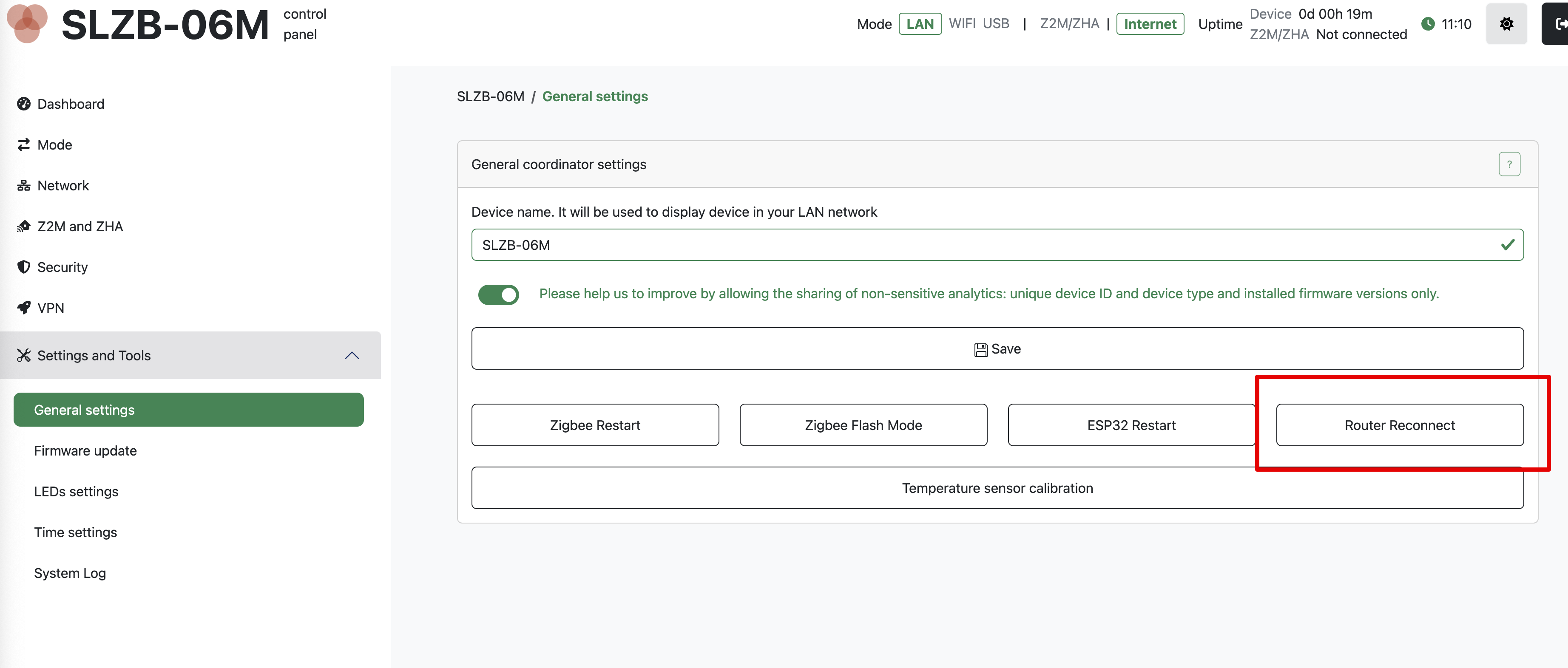Click the green checkmark in device name field

[x=1507, y=245]
